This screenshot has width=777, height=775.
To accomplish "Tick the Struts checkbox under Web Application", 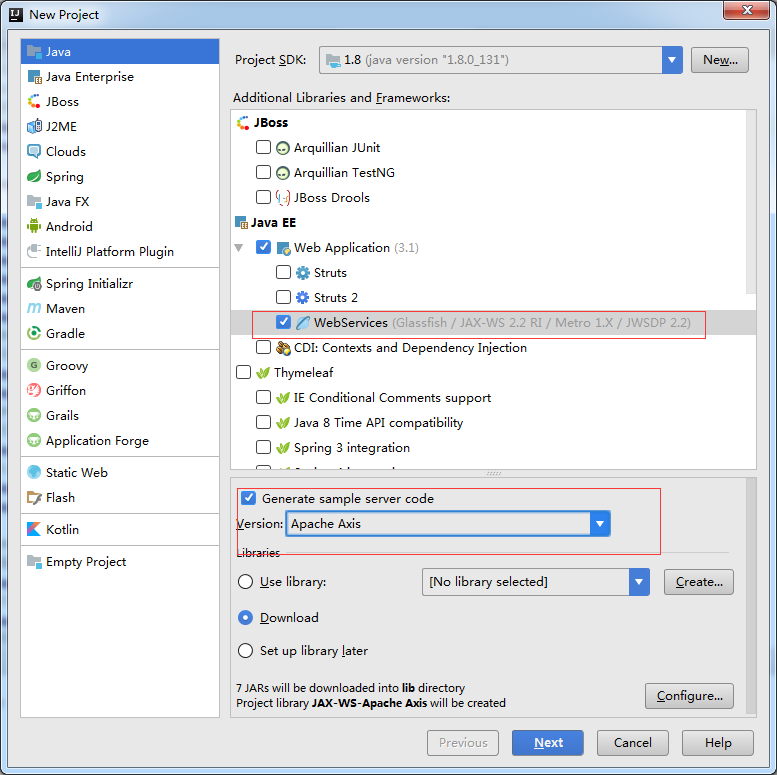I will point(283,272).
